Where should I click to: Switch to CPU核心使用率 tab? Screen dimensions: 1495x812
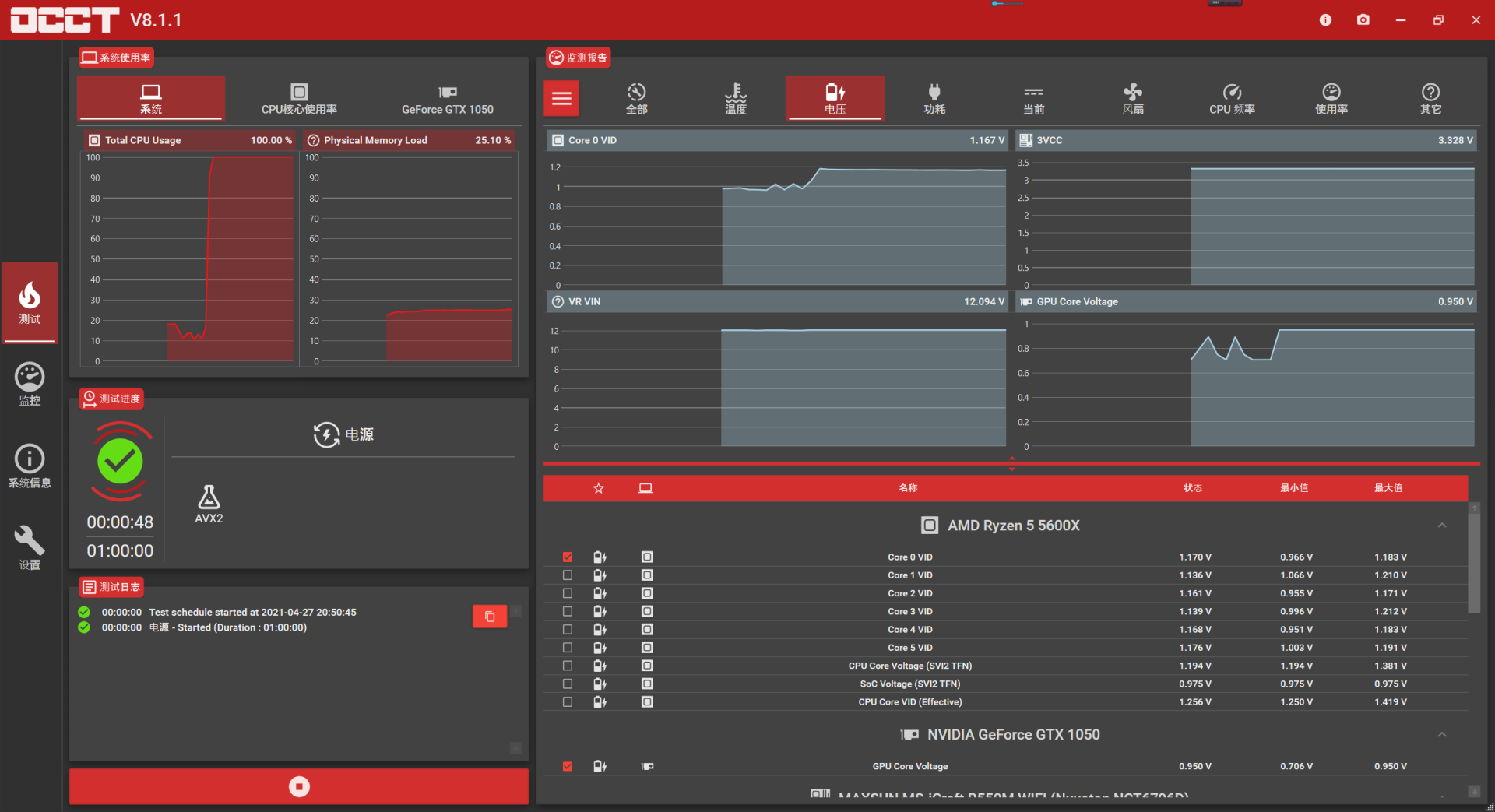pos(299,99)
